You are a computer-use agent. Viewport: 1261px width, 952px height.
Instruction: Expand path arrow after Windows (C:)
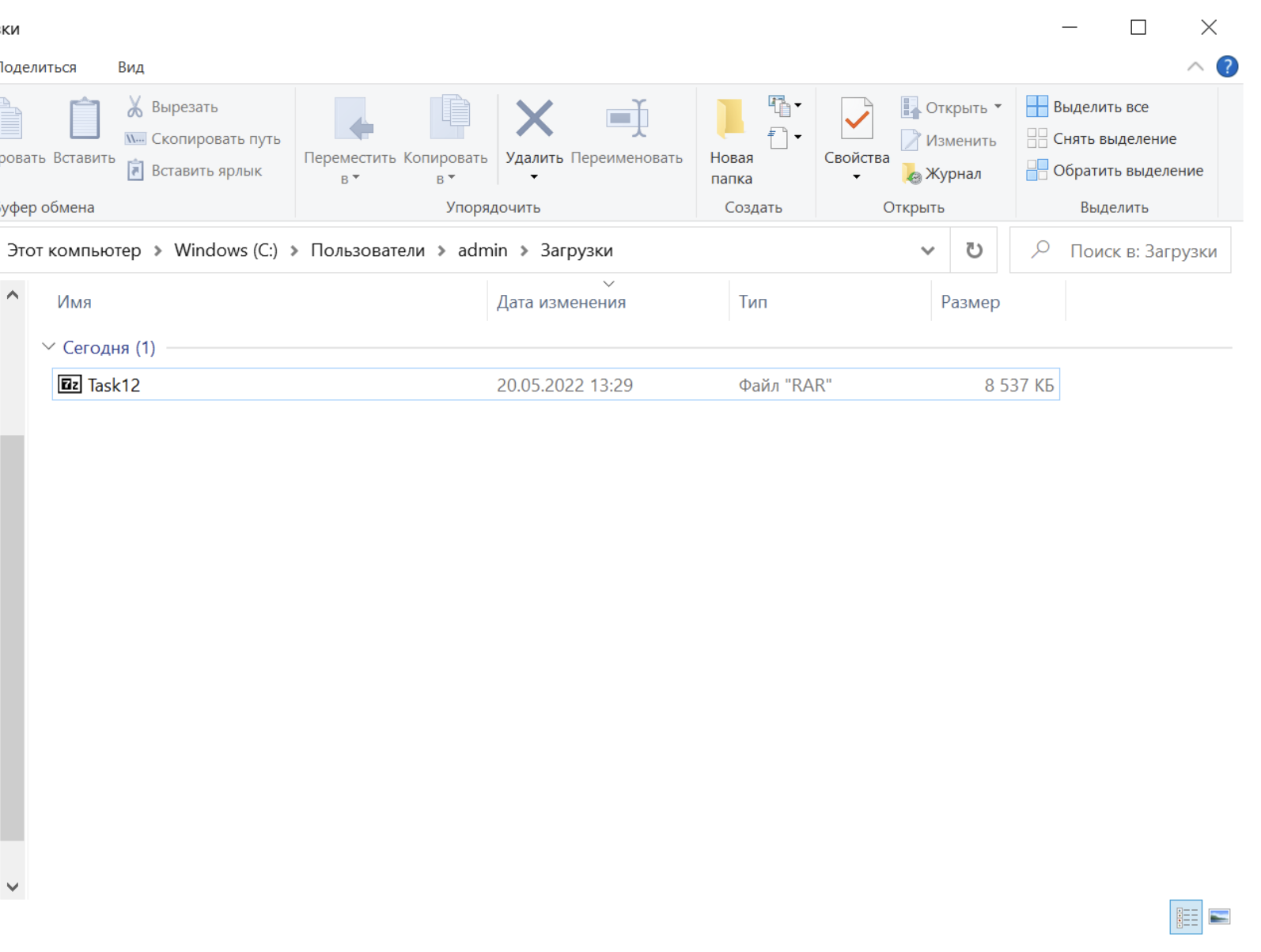click(294, 251)
